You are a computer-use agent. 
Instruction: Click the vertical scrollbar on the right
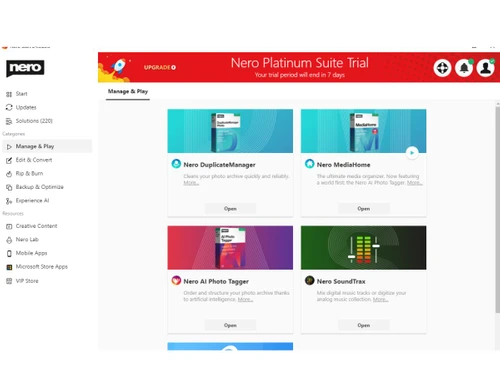tap(497, 209)
